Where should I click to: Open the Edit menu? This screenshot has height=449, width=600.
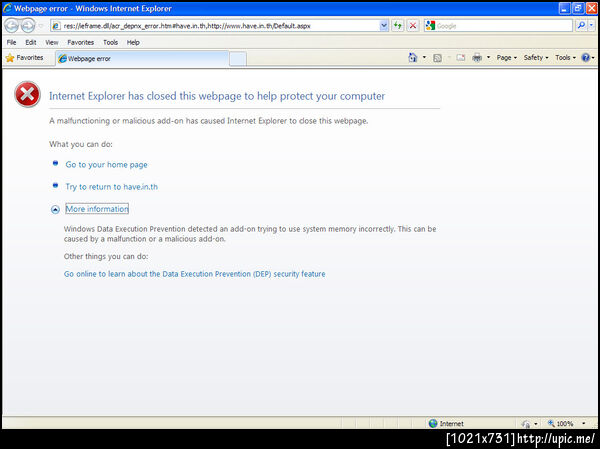click(x=31, y=42)
